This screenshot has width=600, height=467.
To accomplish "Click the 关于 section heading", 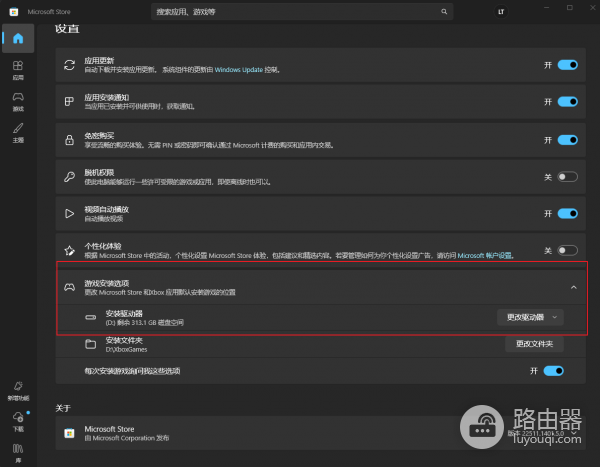I will (63, 408).
